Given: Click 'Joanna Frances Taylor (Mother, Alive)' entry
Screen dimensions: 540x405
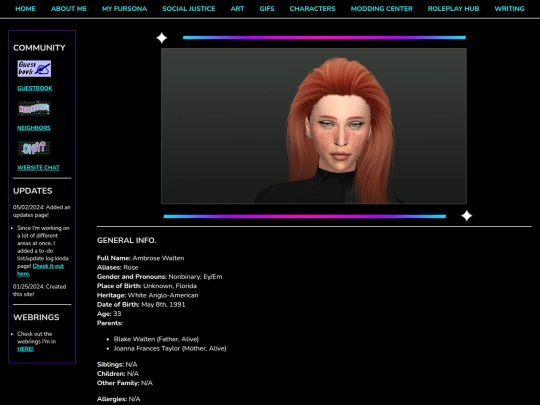Looking at the screenshot, I should pos(170,349).
